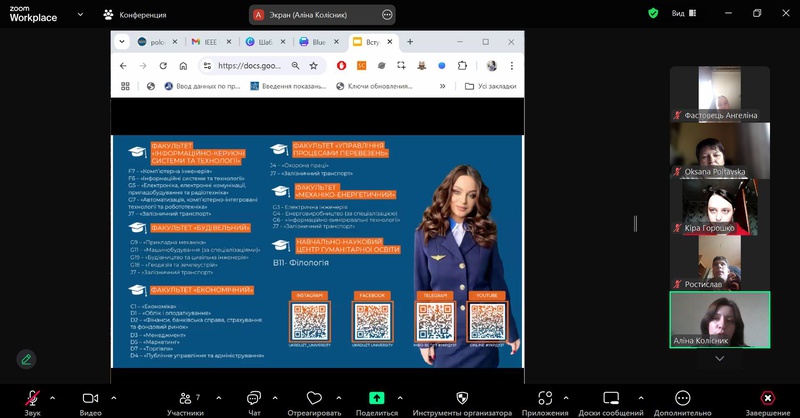Open the browser three-dot menu
This screenshot has width=800, height=418.
tap(512, 65)
